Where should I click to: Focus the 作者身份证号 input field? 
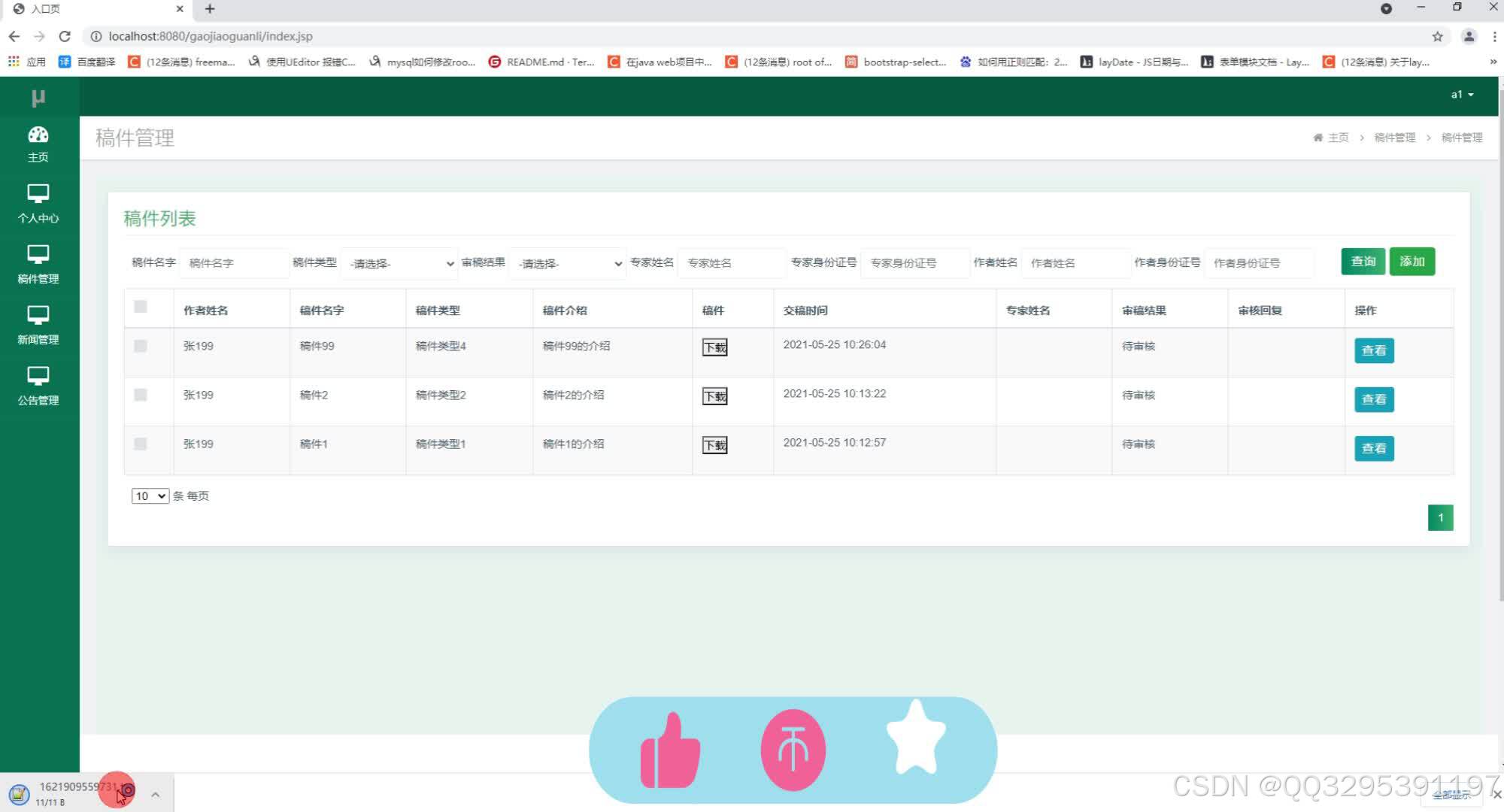pyautogui.click(x=1259, y=263)
